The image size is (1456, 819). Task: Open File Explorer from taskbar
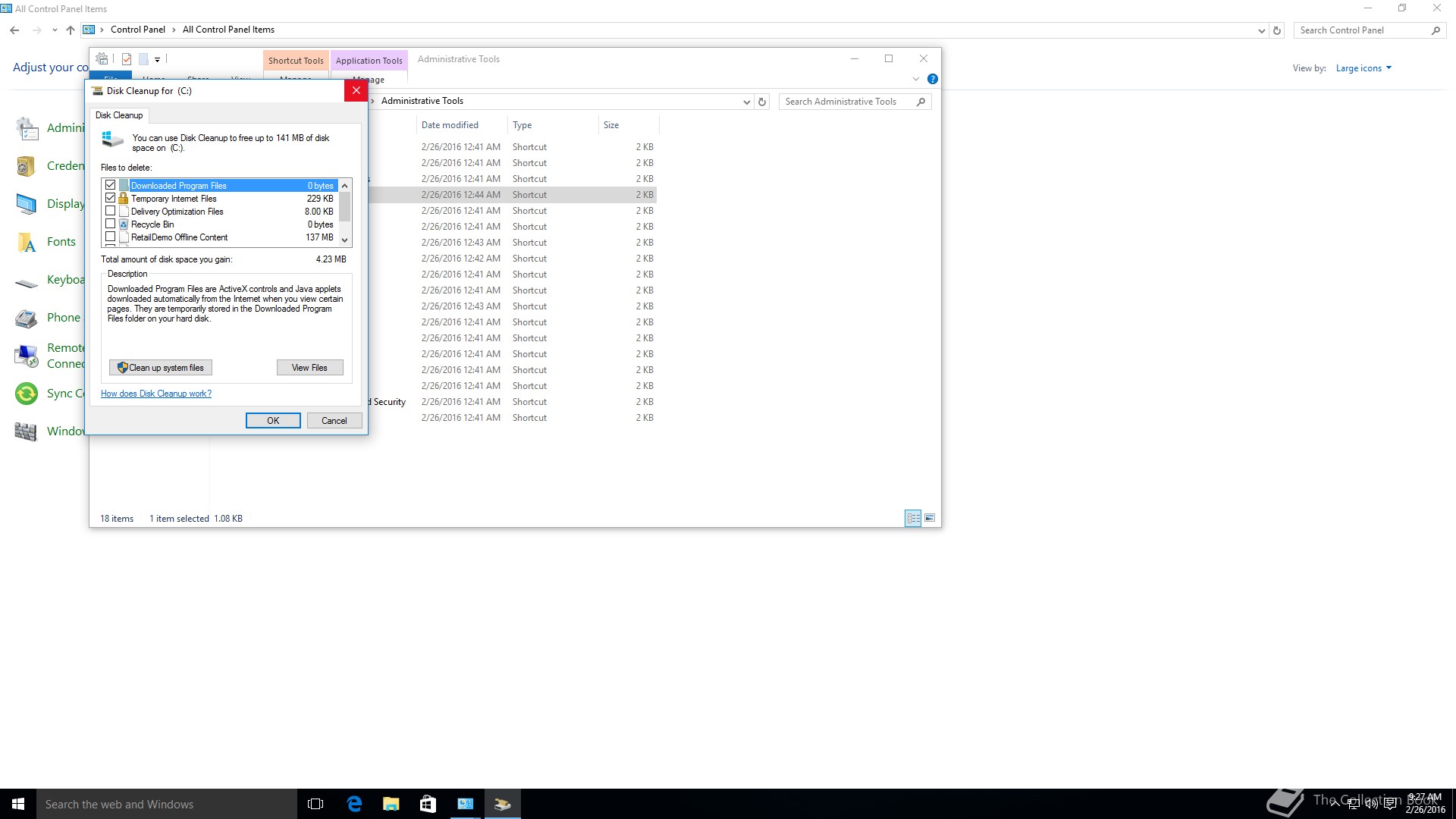click(x=391, y=804)
